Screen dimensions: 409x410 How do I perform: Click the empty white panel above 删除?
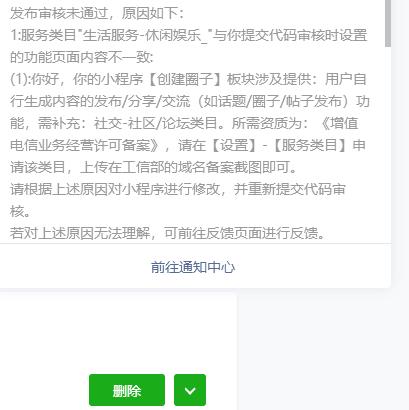118,330
